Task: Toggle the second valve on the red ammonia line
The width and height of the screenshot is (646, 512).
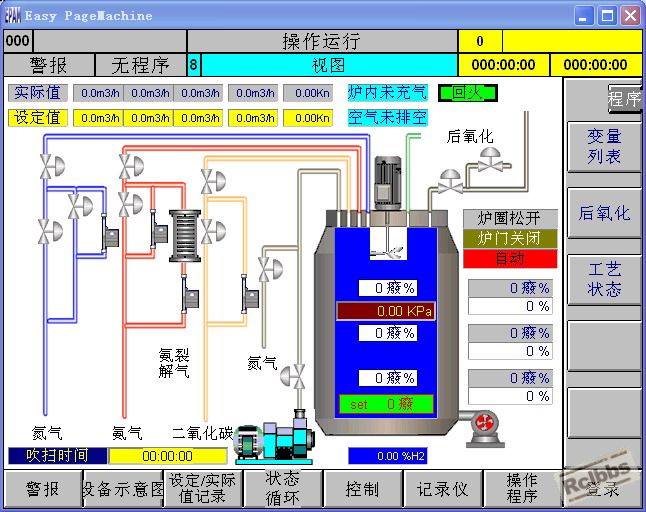Action: click(x=131, y=205)
